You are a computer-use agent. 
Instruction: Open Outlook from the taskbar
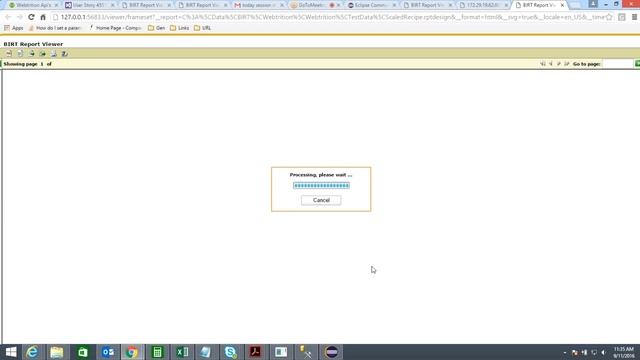[108, 352]
